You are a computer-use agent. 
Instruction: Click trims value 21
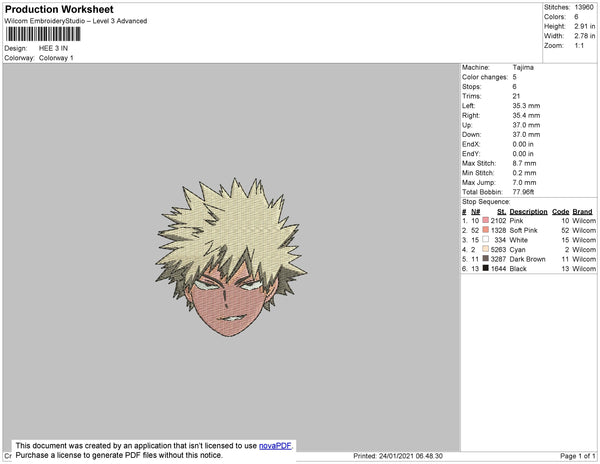pyautogui.click(x=516, y=96)
